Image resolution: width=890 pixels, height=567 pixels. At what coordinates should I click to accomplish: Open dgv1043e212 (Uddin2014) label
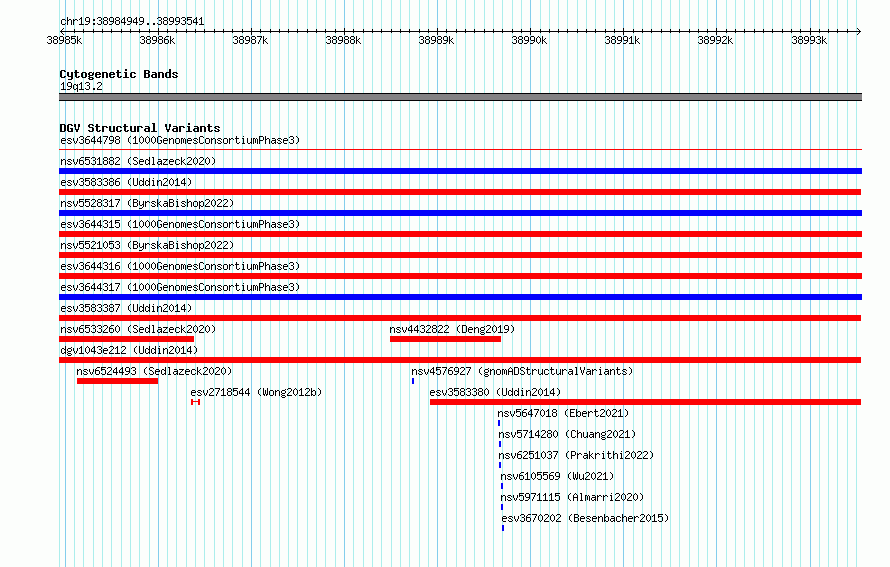(129, 350)
